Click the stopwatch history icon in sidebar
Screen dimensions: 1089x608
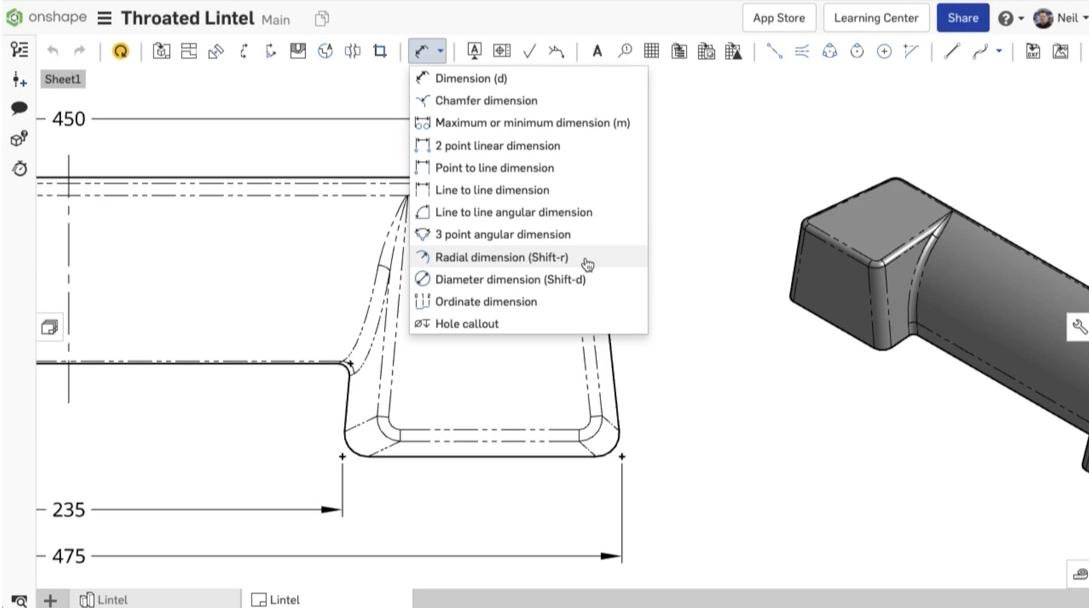pyautogui.click(x=19, y=169)
